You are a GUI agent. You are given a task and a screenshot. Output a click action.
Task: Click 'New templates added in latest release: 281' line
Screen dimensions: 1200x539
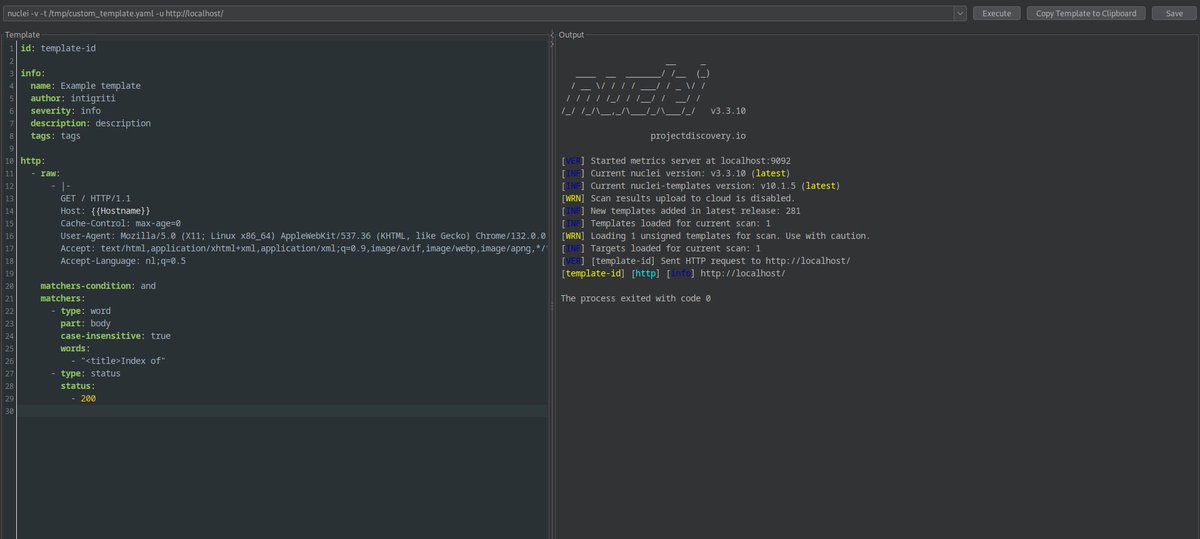(681, 211)
